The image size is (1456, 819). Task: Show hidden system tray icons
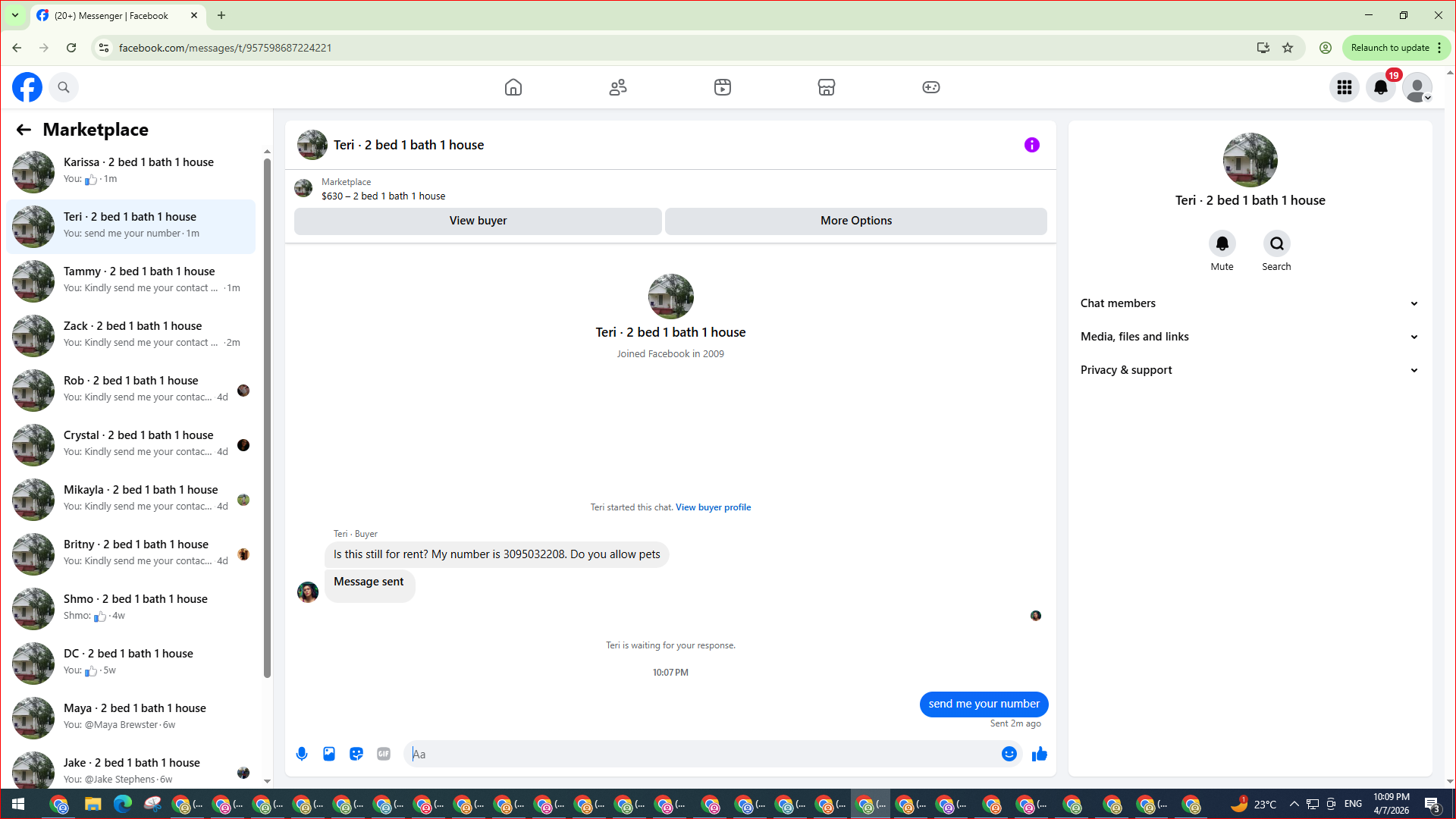point(1294,804)
